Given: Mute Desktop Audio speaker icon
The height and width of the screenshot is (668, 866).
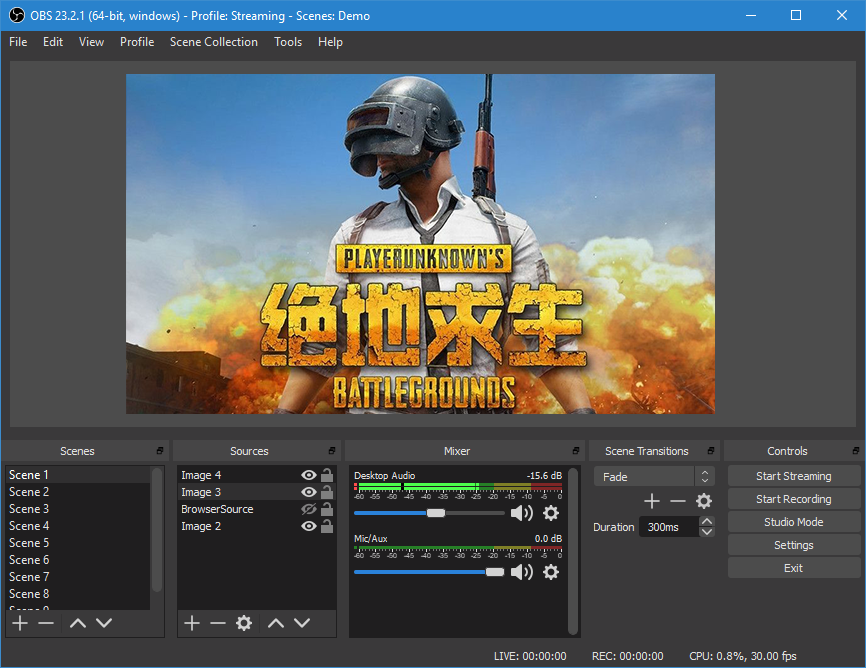Looking at the screenshot, I should (521, 513).
